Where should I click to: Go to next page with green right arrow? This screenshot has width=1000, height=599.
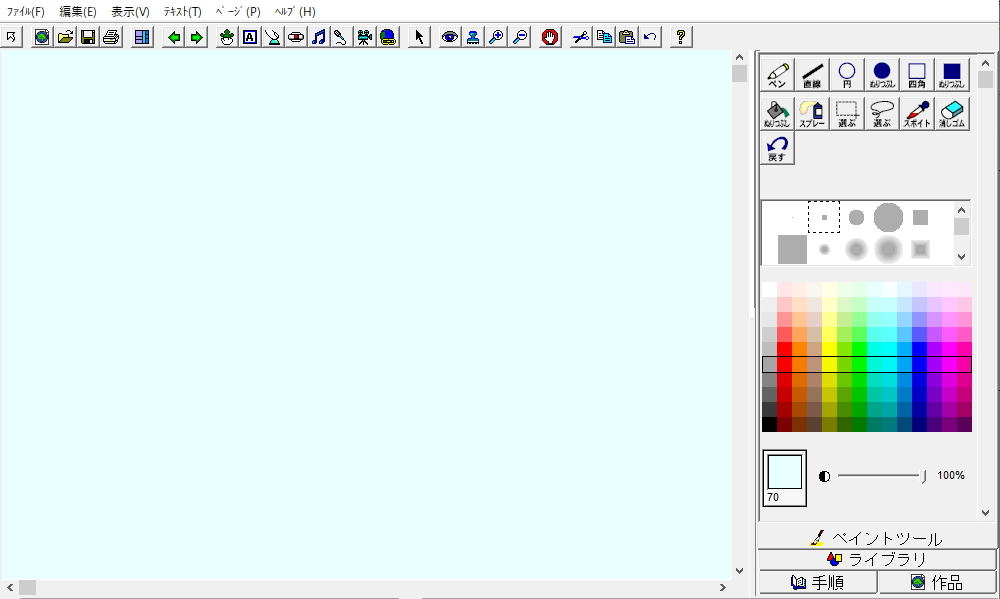click(x=196, y=37)
